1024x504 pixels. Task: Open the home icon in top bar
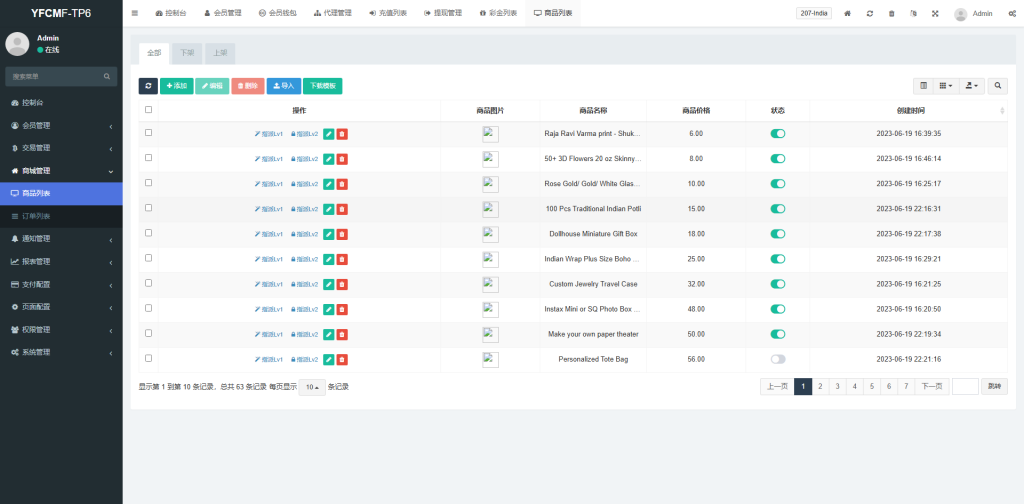click(848, 14)
